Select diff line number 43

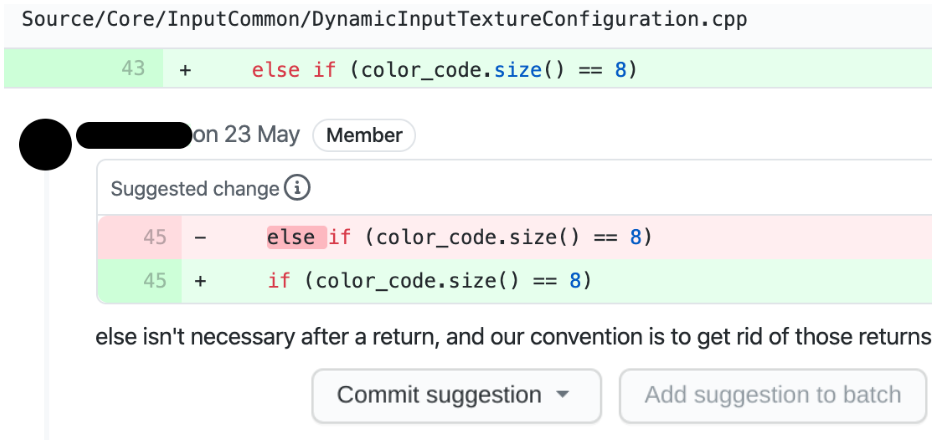point(133,69)
